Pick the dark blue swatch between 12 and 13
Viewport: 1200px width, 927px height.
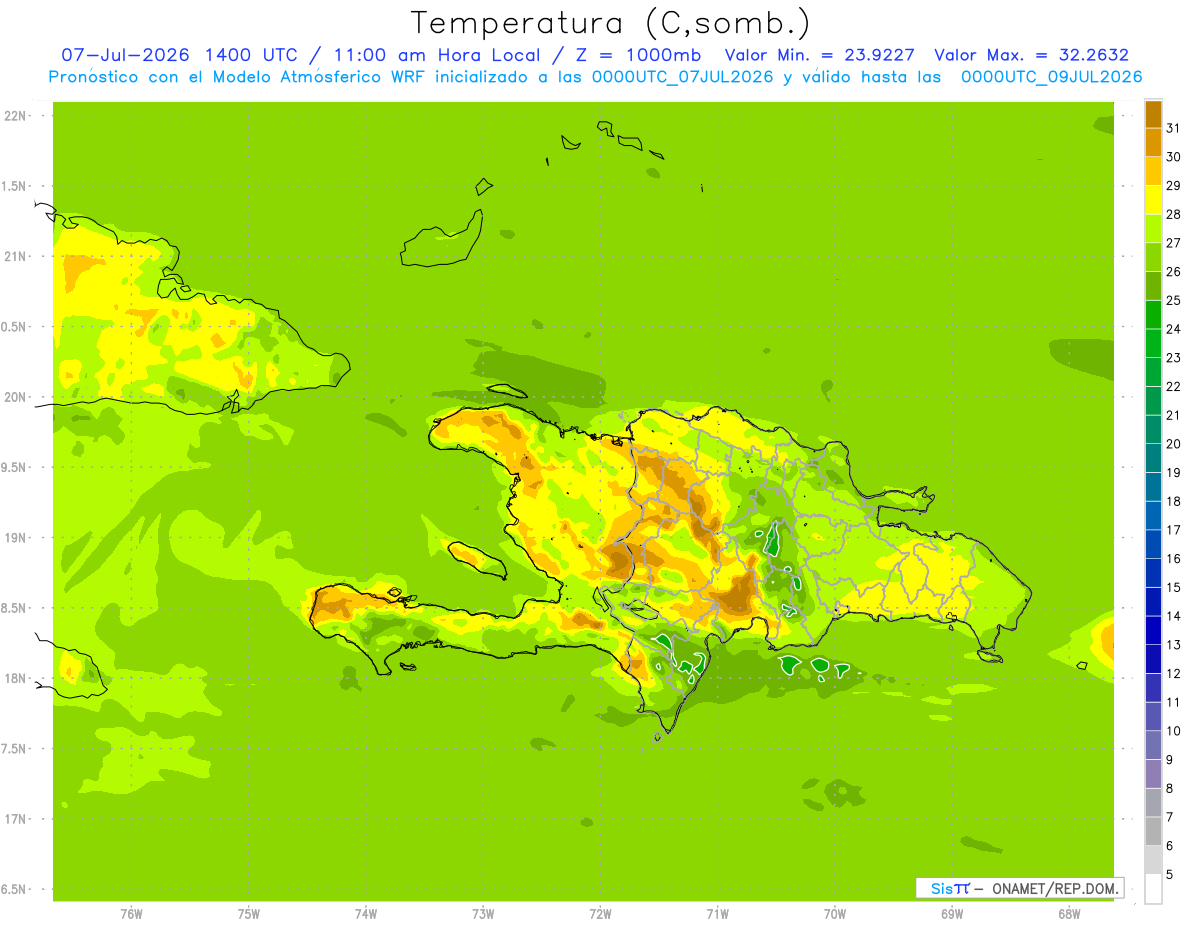[x=1153, y=659]
